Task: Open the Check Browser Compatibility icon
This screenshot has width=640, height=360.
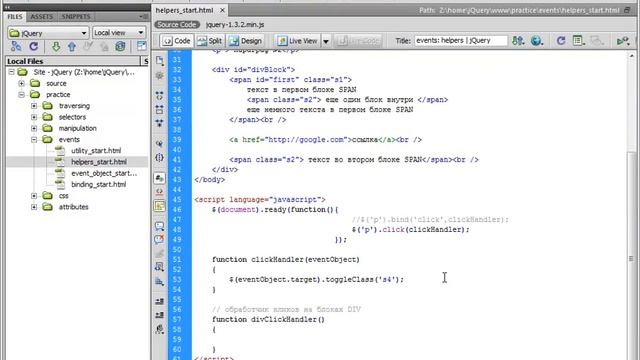Action: [623, 41]
